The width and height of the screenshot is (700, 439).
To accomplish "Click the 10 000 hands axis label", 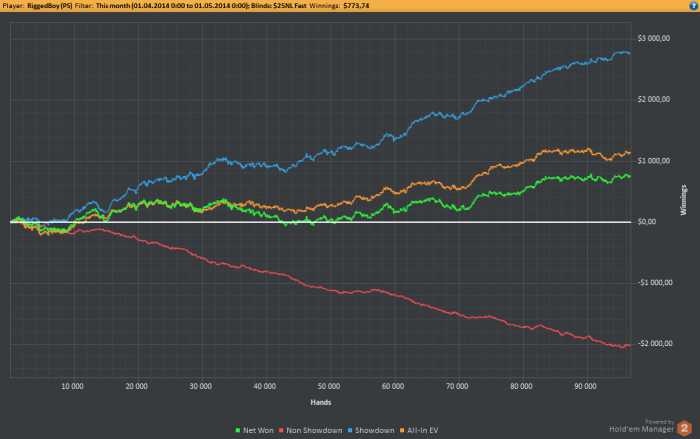I will (72, 386).
